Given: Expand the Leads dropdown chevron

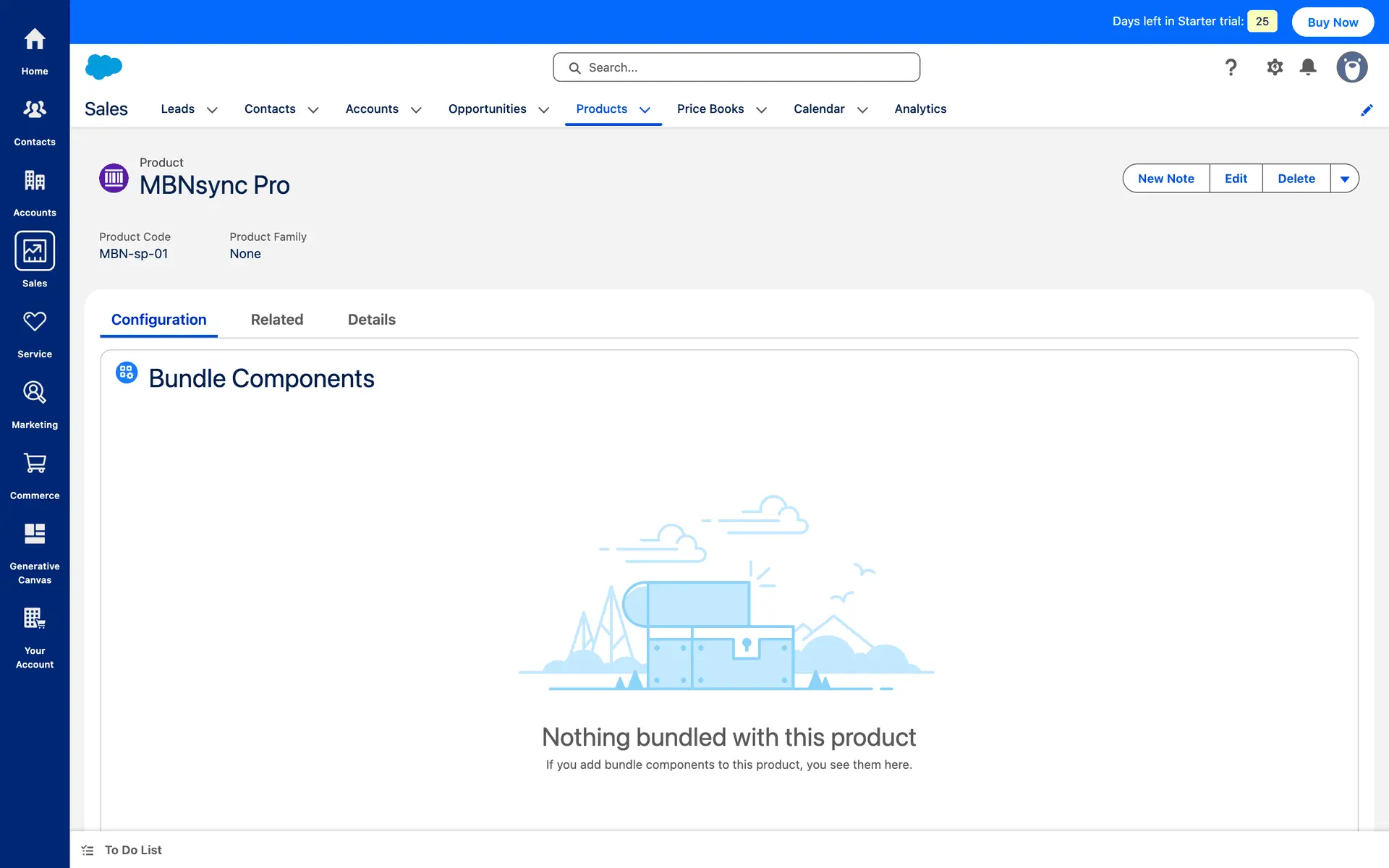Looking at the screenshot, I should click(212, 110).
